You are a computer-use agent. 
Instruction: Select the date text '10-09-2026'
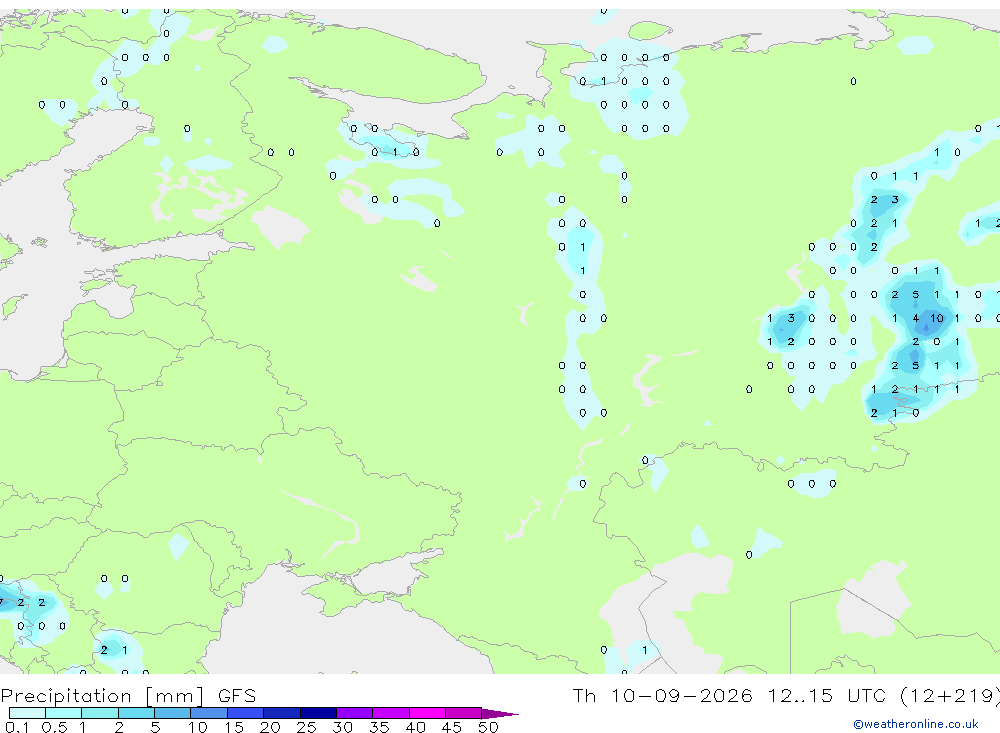681,695
